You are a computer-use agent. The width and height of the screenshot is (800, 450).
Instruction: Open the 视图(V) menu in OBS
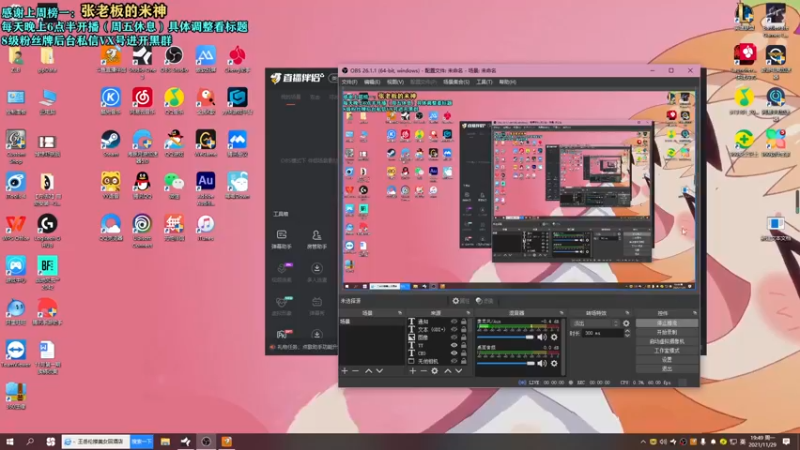coord(395,82)
